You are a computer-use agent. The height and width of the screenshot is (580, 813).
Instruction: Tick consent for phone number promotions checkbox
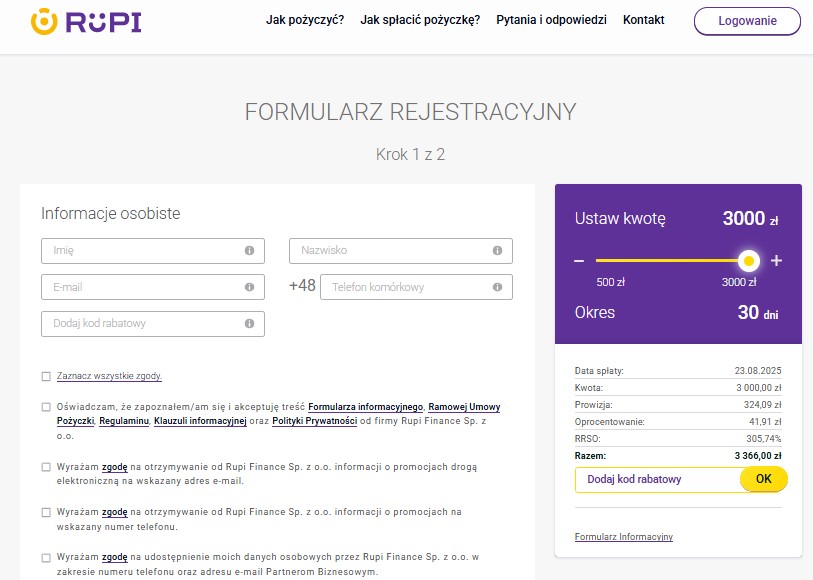(46, 512)
